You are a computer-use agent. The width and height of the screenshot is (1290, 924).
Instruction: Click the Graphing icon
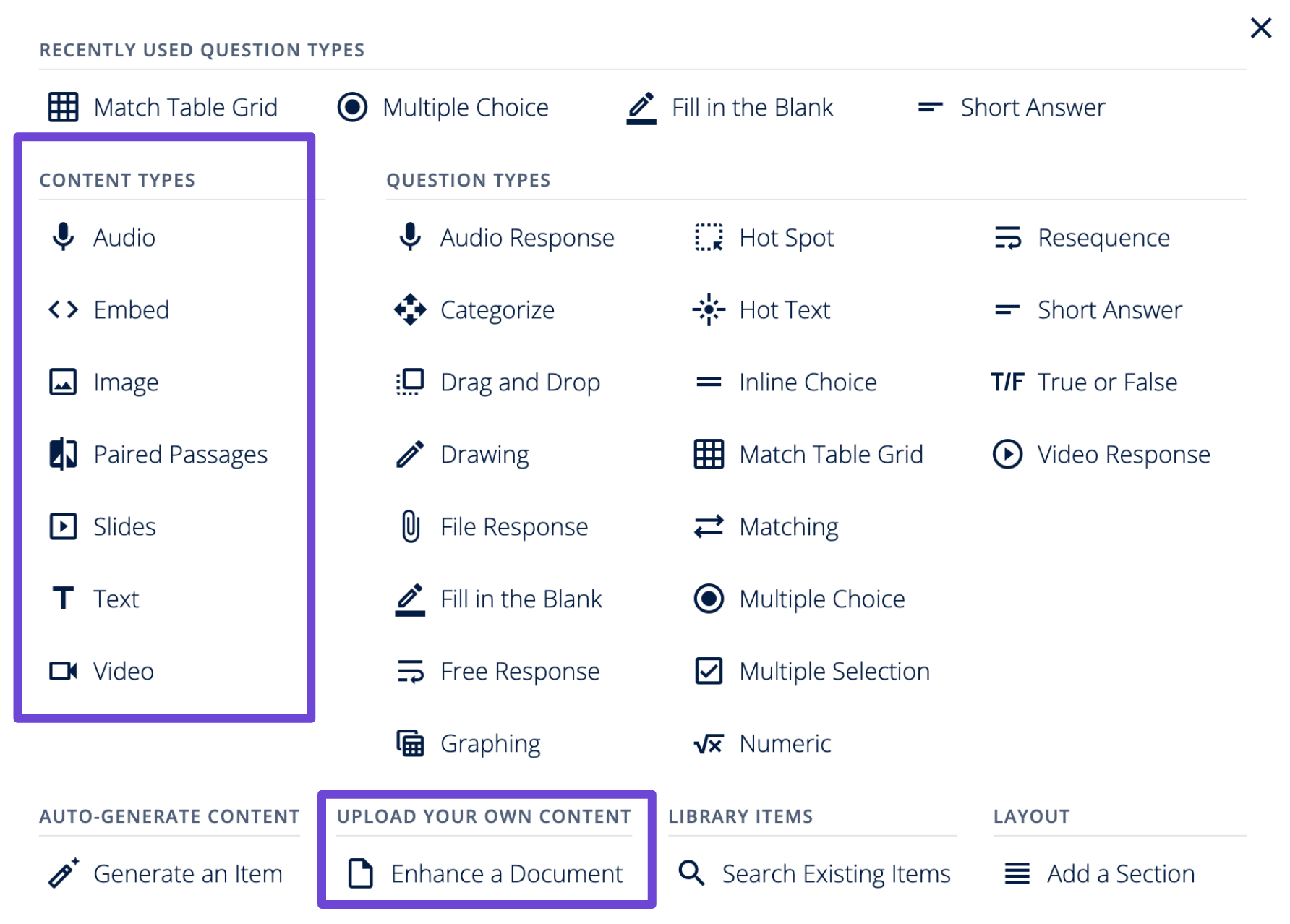coord(410,743)
